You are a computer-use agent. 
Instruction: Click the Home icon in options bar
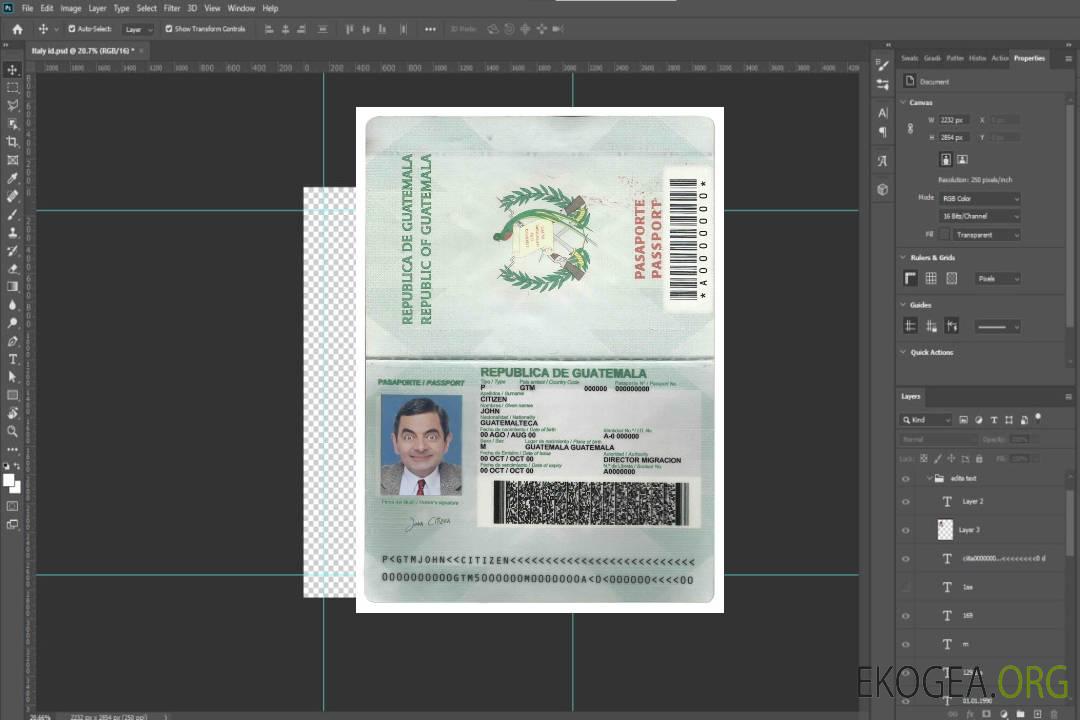[x=17, y=29]
